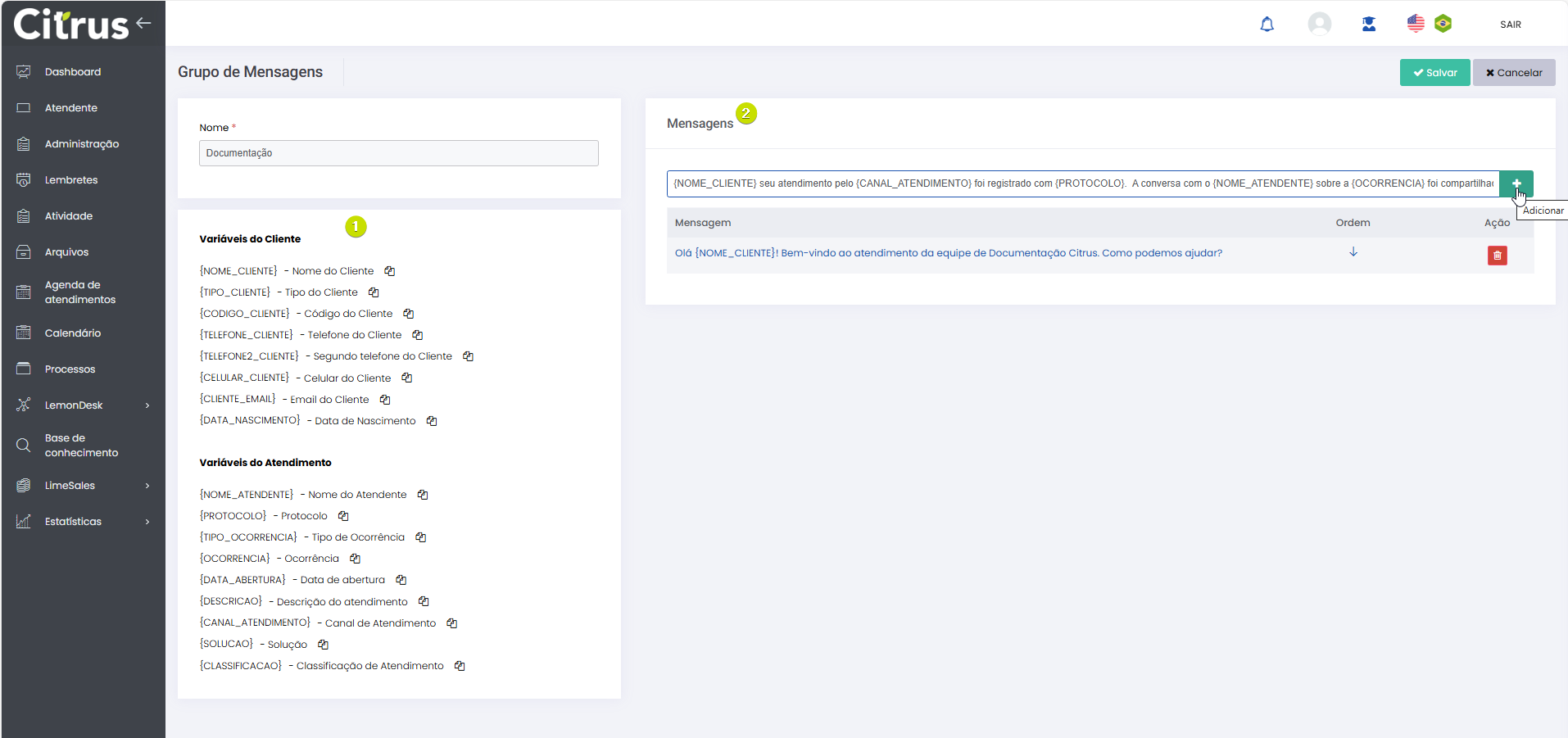Move message down with order arrow
The height and width of the screenshot is (738, 1568).
point(1353,252)
